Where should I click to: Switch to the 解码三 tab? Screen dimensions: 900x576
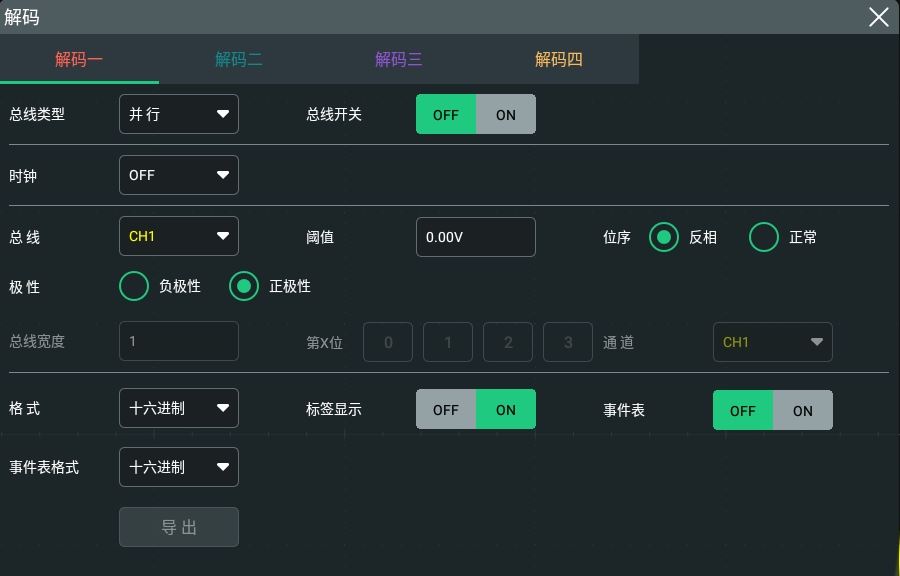pos(398,59)
